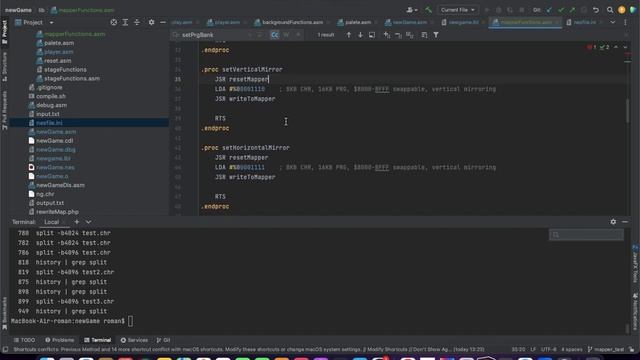The width and height of the screenshot is (640, 360).
Task: Open terminal session options chevron
Action: [89, 222]
